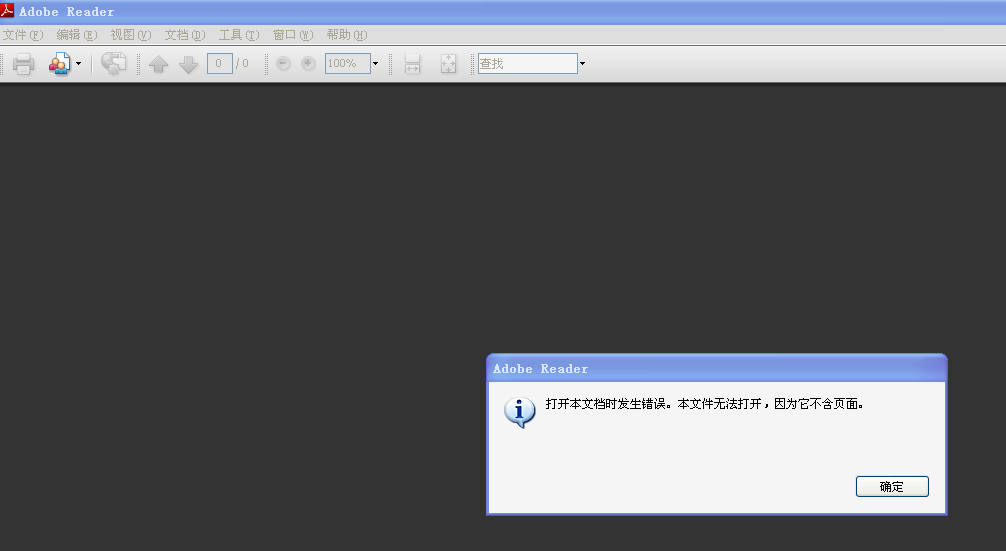The image size is (1006, 551).
Task: Click the error message text 打开本文档时发生错误
Action: [609, 403]
